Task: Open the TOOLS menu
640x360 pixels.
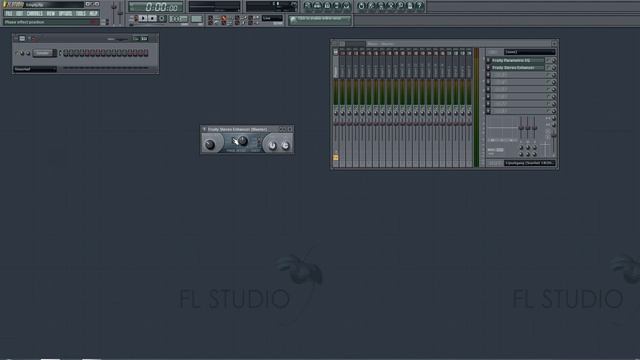Action: pyautogui.click(x=81, y=13)
